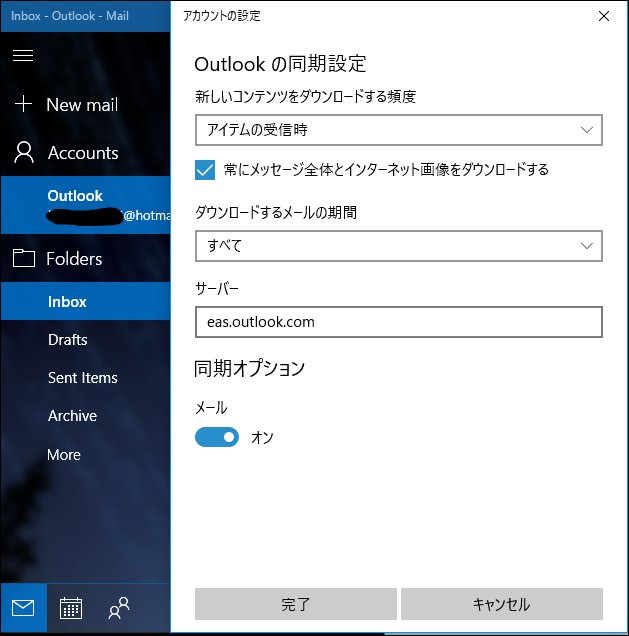Open the hamburger navigation menu
The width and height of the screenshot is (629, 636).
click(x=23, y=55)
